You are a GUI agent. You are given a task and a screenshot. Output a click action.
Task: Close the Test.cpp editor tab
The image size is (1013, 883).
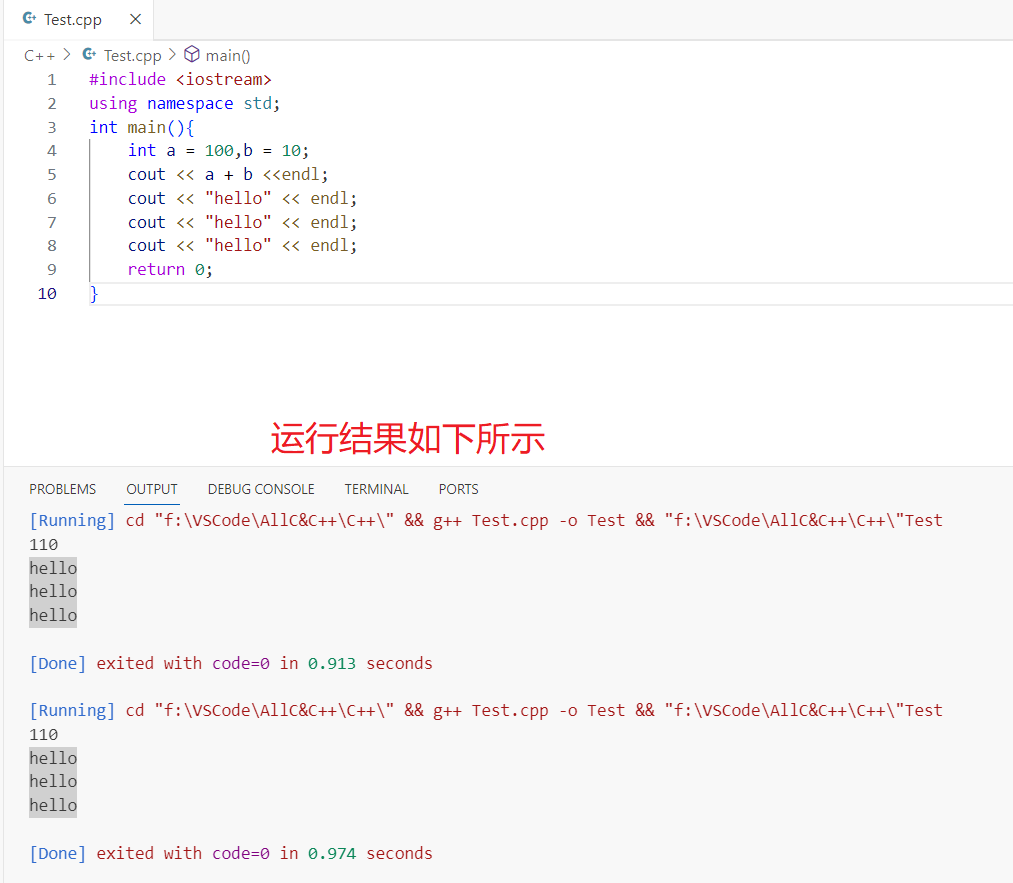click(135, 20)
